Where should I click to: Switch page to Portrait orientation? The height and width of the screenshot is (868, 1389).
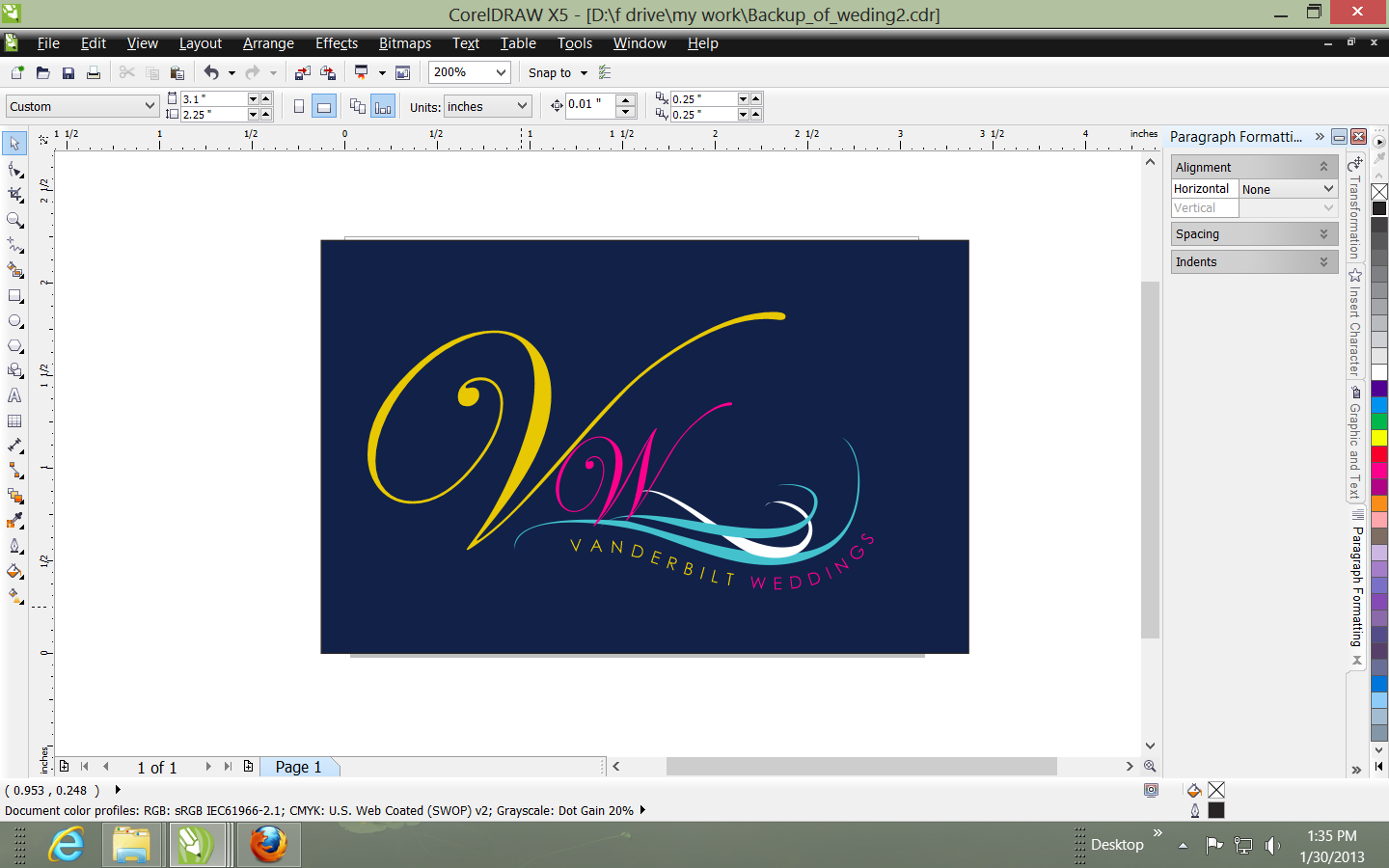pyautogui.click(x=299, y=107)
